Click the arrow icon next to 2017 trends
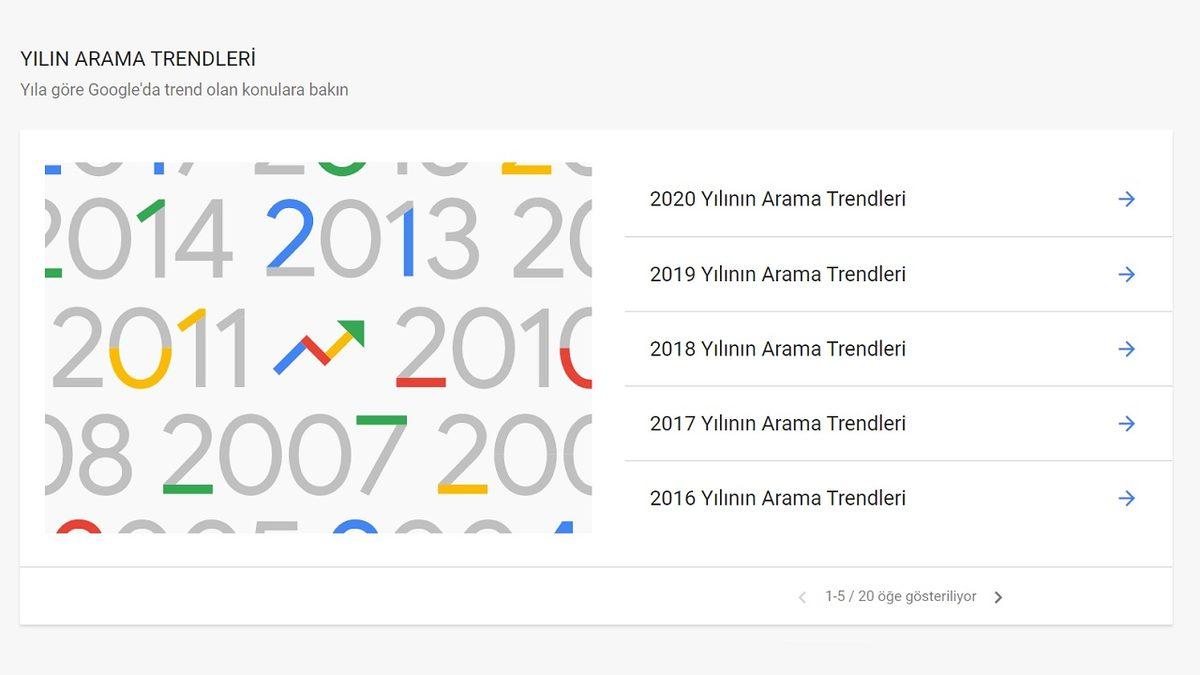Viewport: 1200px width, 675px height. (x=1127, y=423)
